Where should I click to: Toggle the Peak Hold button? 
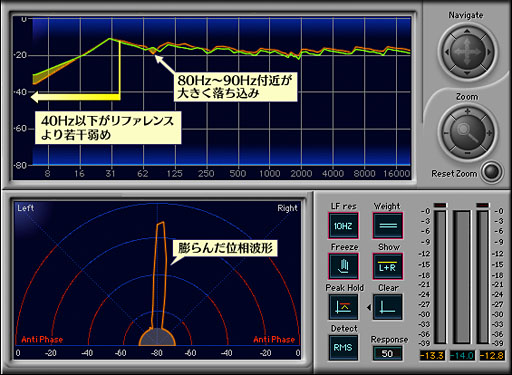tap(343, 307)
